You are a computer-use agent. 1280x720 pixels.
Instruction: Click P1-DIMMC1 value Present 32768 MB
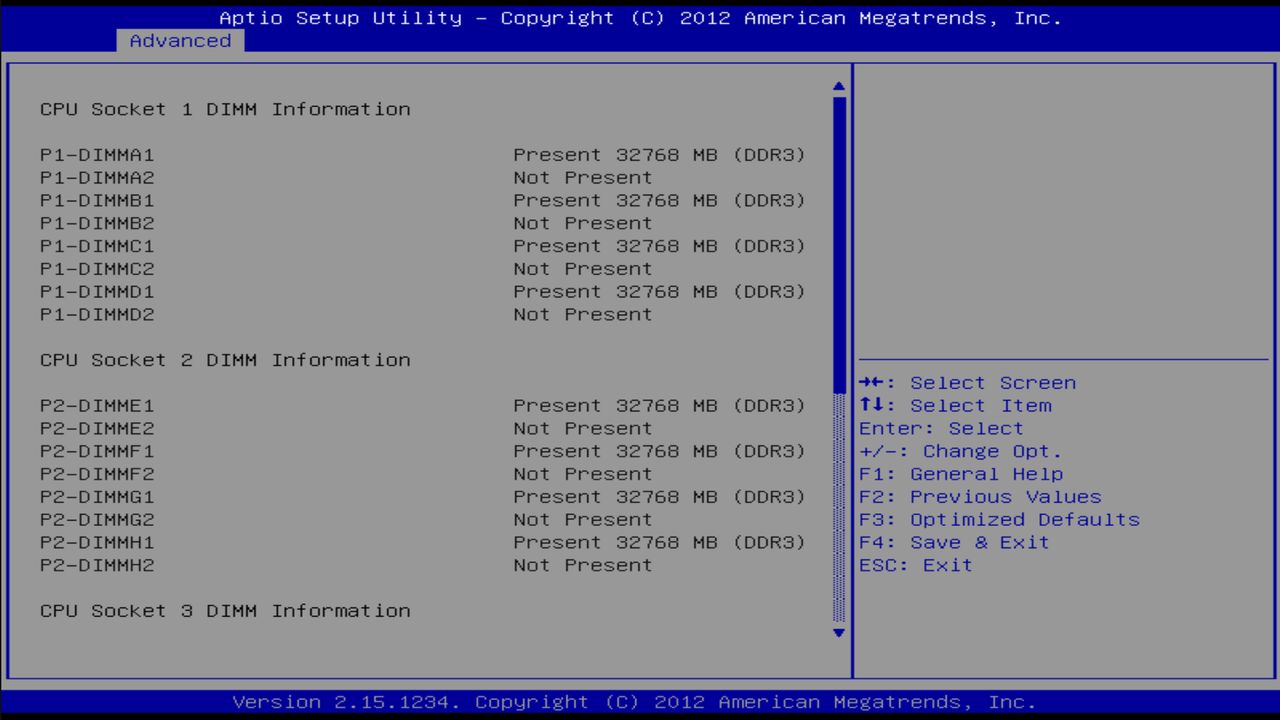(x=659, y=246)
